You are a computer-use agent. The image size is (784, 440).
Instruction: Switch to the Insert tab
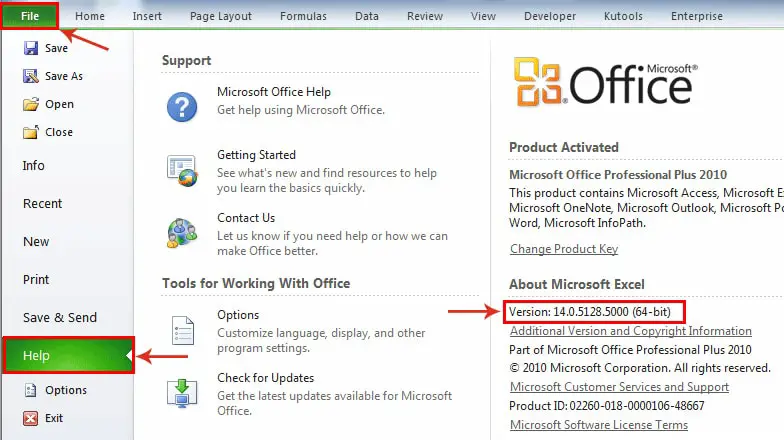click(x=147, y=16)
